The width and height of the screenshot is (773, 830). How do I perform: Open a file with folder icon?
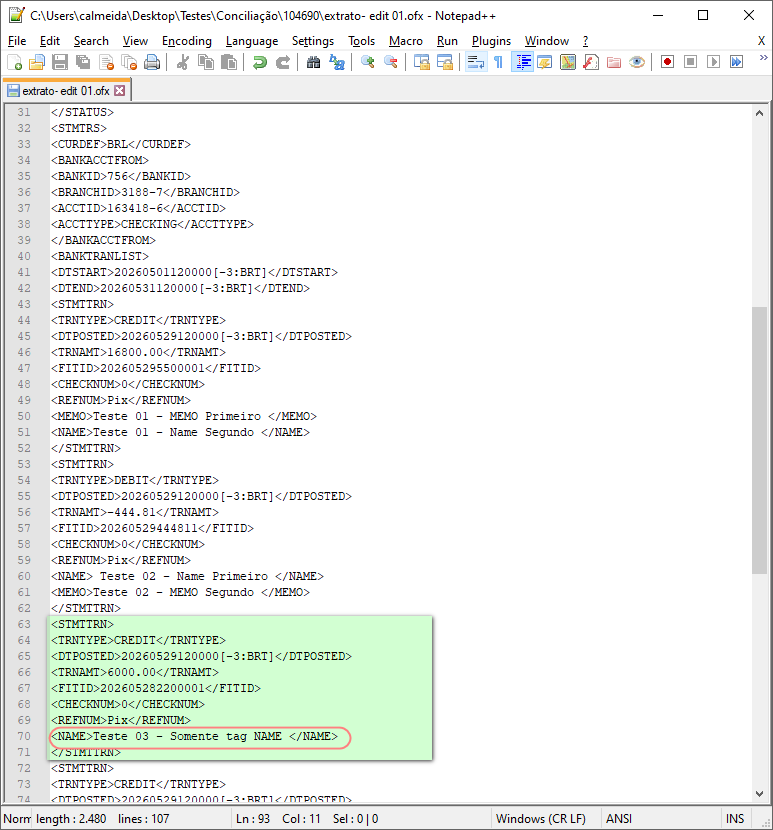click(37, 62)
